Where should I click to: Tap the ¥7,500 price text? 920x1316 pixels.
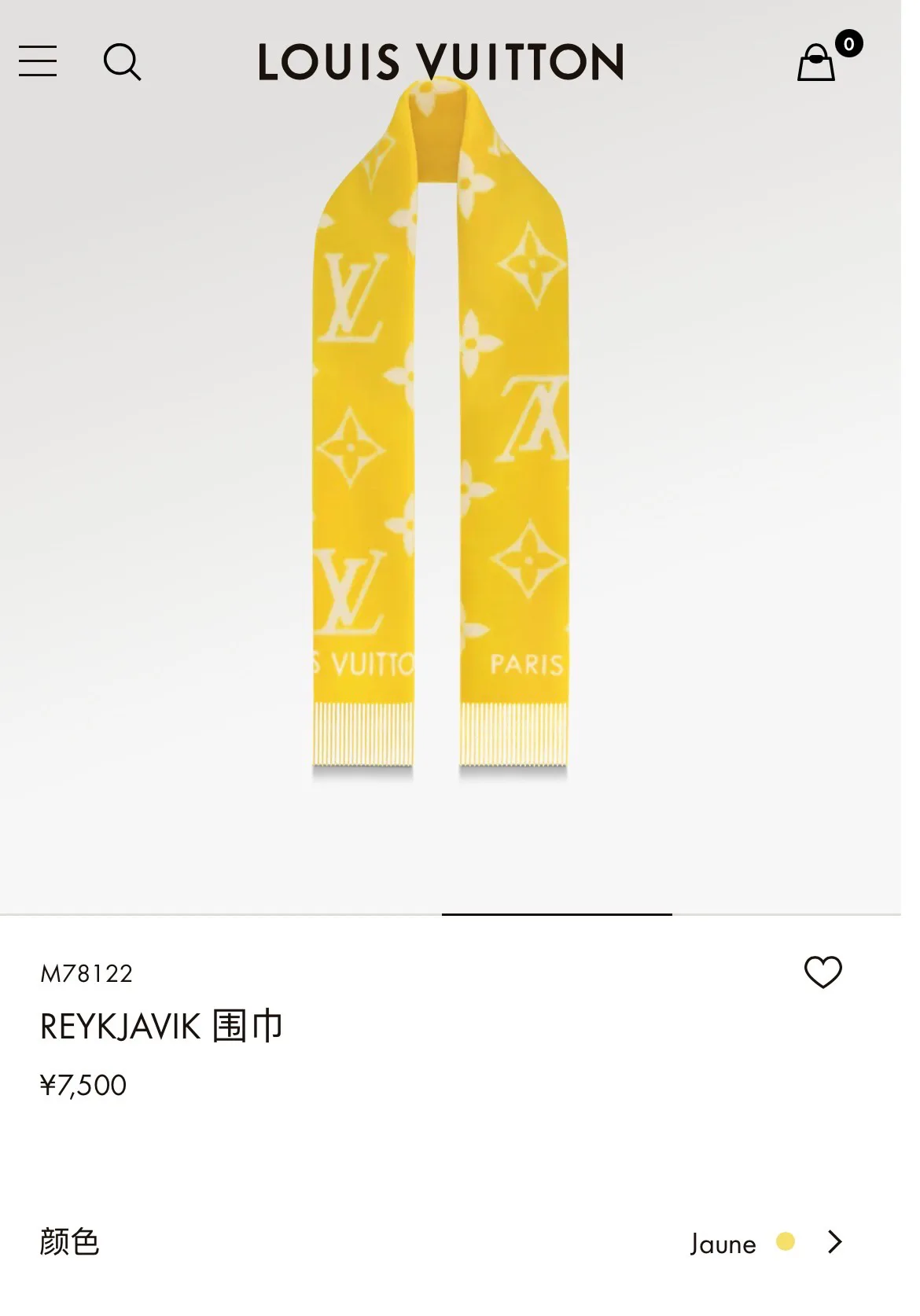point(83,1086)
